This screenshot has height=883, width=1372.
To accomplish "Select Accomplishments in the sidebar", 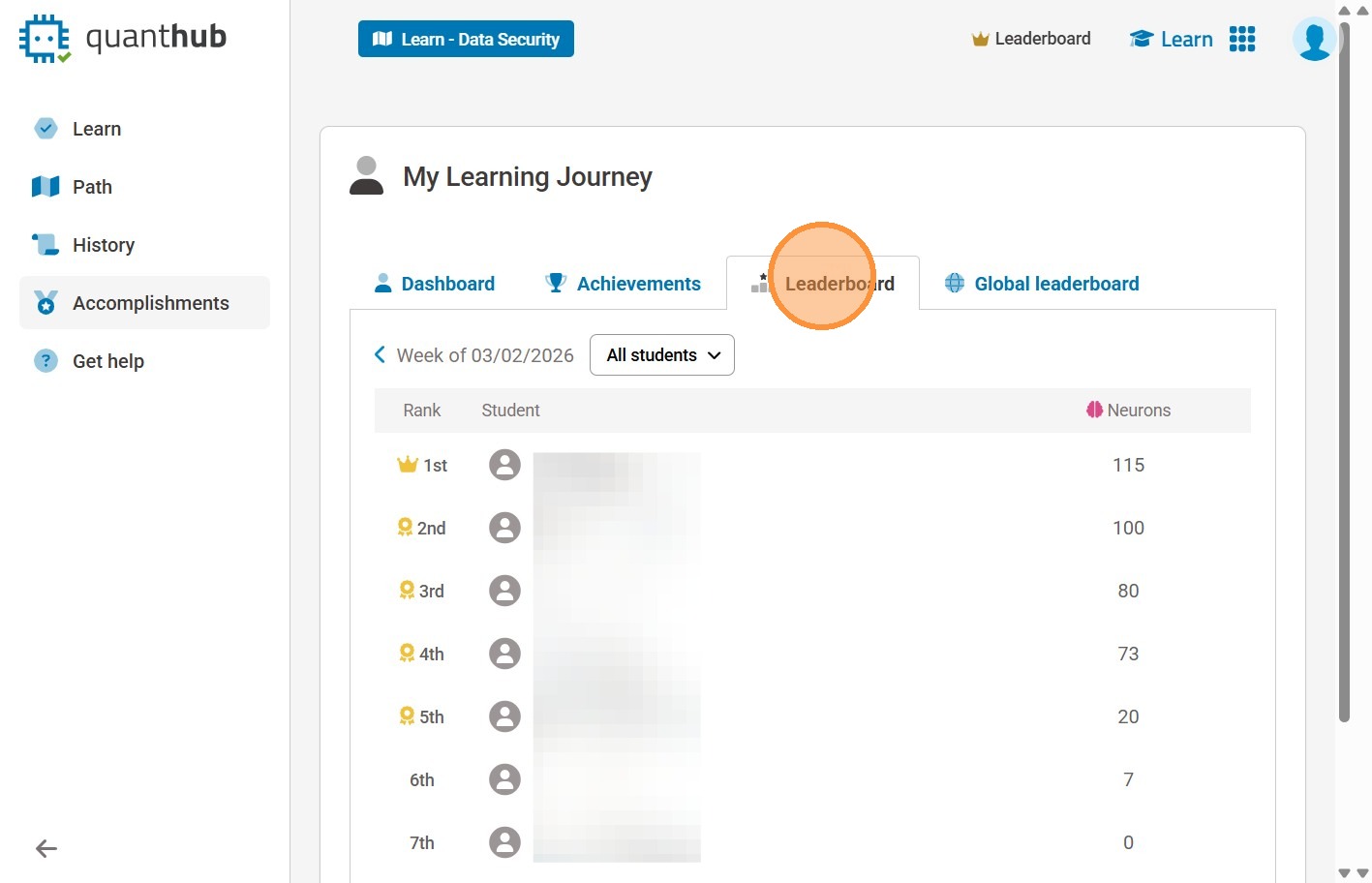I will (x=150, y=303).
